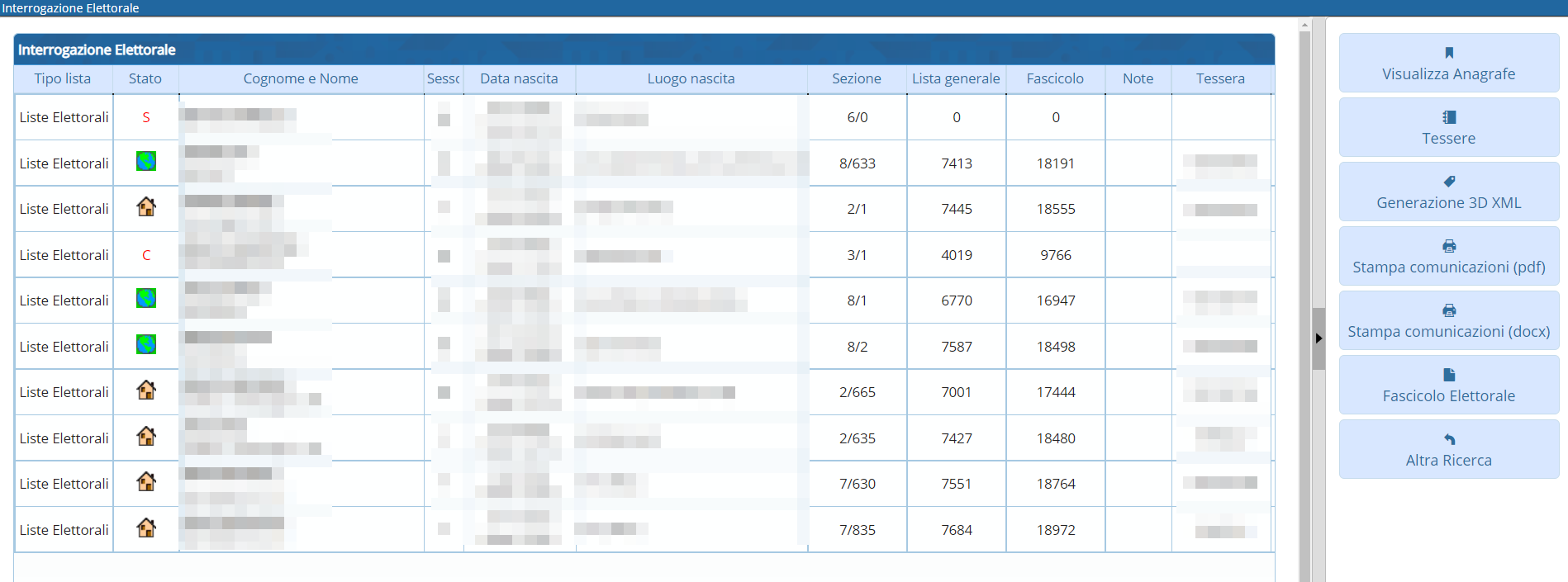Print Stampa comunicazioni (pdf)
The width and height of the screenshot is (1568, 582).
tap(1448, 256)
